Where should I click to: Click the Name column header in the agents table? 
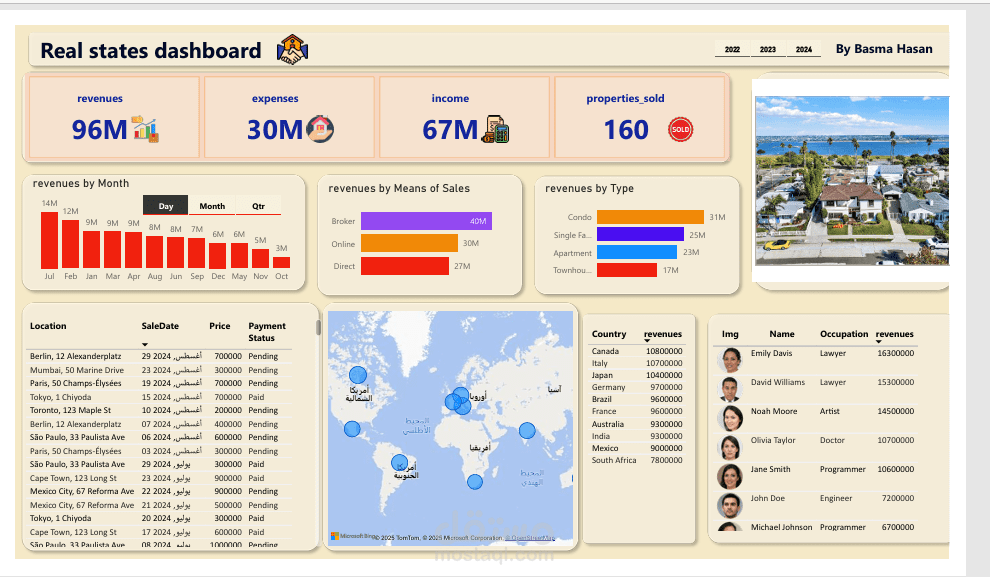click(782, 334)
